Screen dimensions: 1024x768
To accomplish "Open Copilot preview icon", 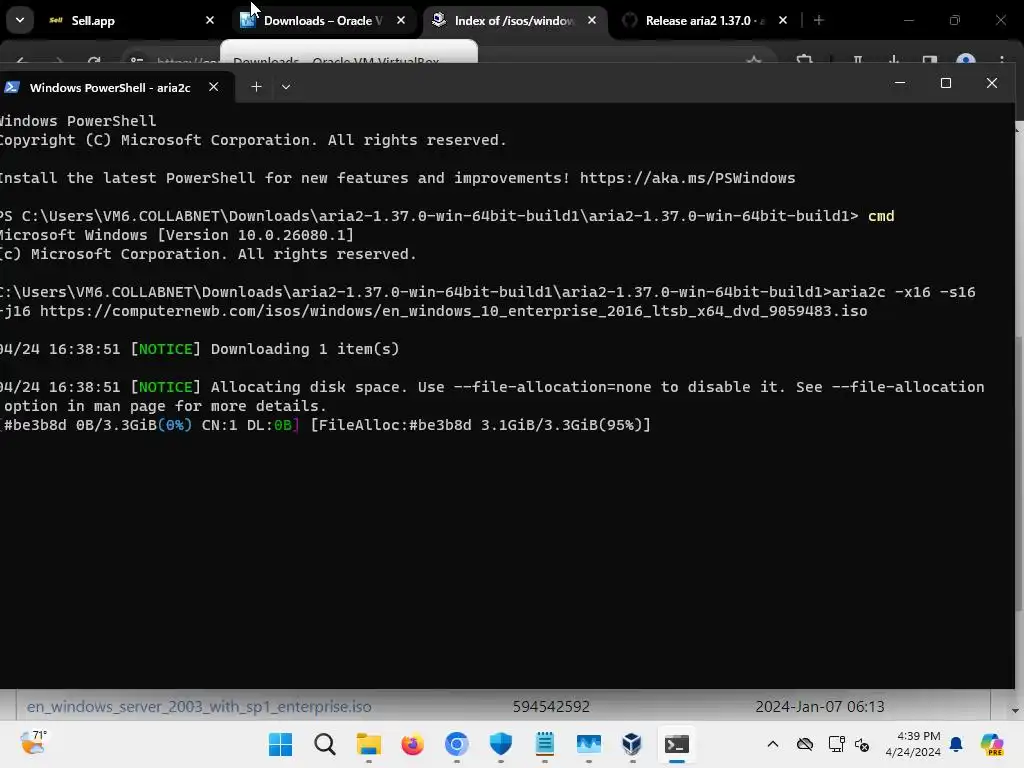I will tap(991, 744).
